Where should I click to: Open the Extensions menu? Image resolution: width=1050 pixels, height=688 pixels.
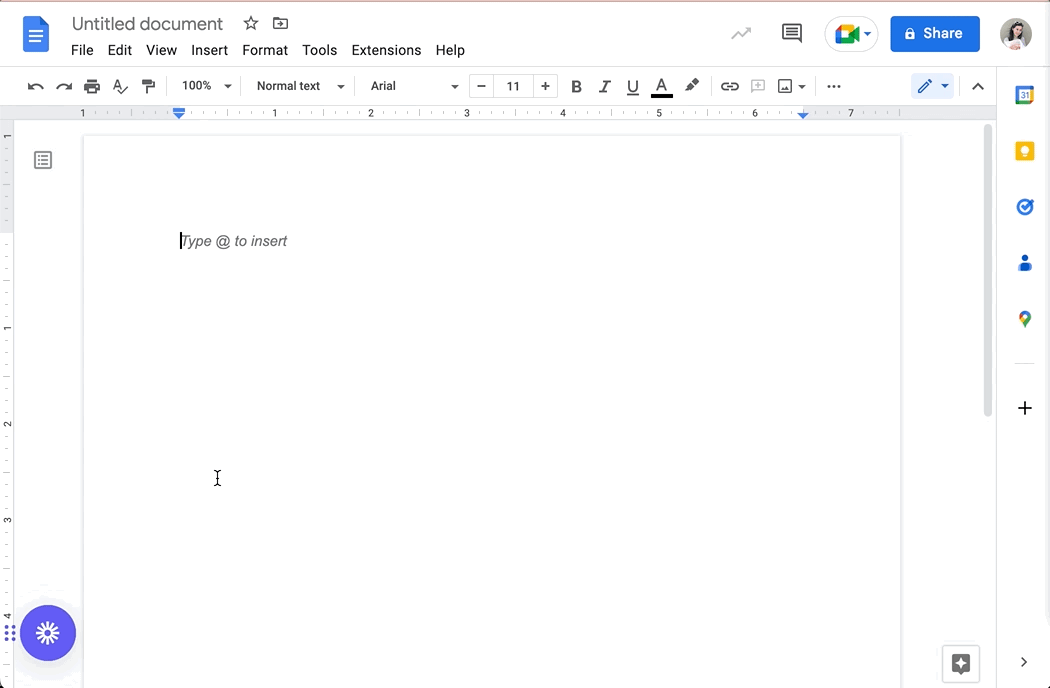pyautogui.click(x=386, y=50)
